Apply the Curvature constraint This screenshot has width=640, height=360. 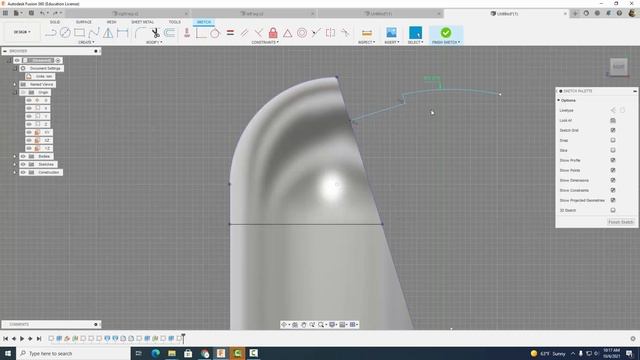pyautogui.click(x=345, y=33)
